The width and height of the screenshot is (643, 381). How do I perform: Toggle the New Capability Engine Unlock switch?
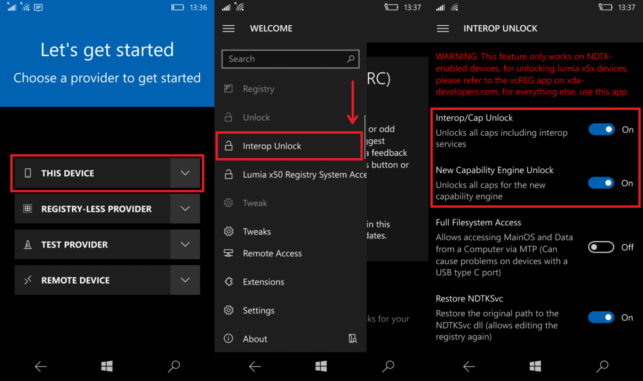click(602, 183)
